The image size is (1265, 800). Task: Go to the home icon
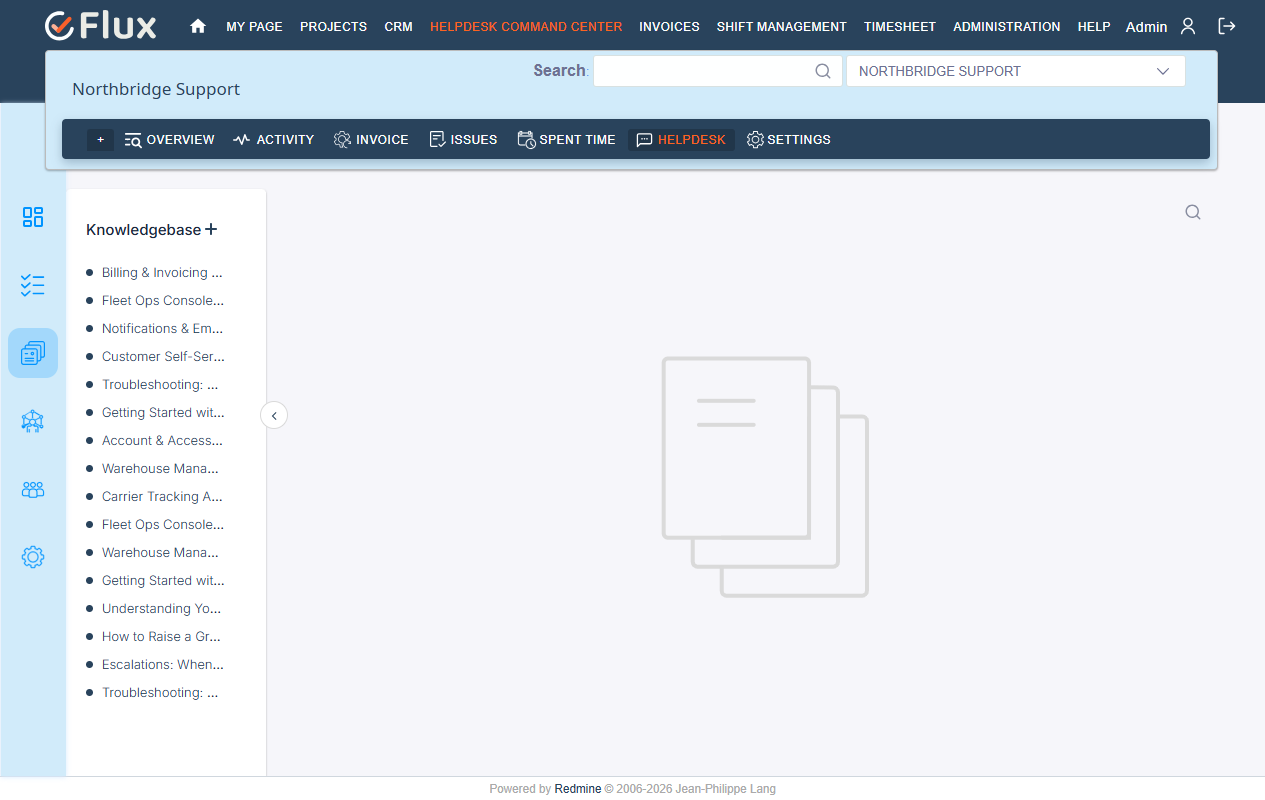click(198, 27)
